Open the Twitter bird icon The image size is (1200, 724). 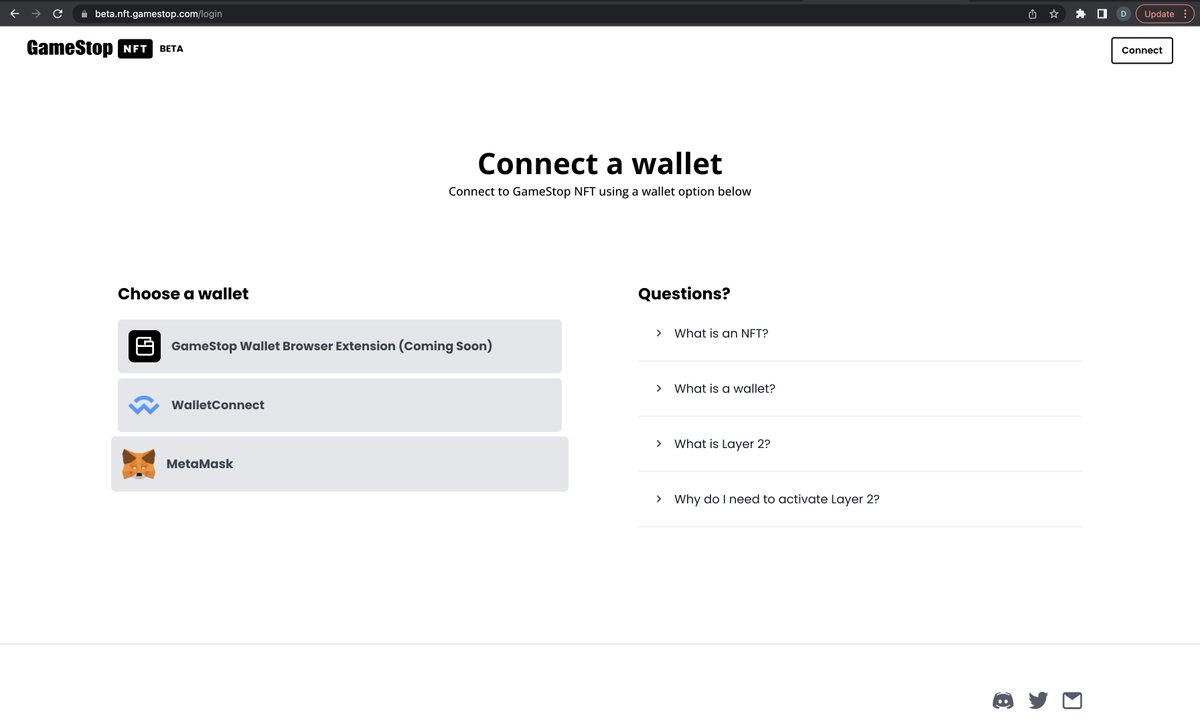click(1038, 700)
